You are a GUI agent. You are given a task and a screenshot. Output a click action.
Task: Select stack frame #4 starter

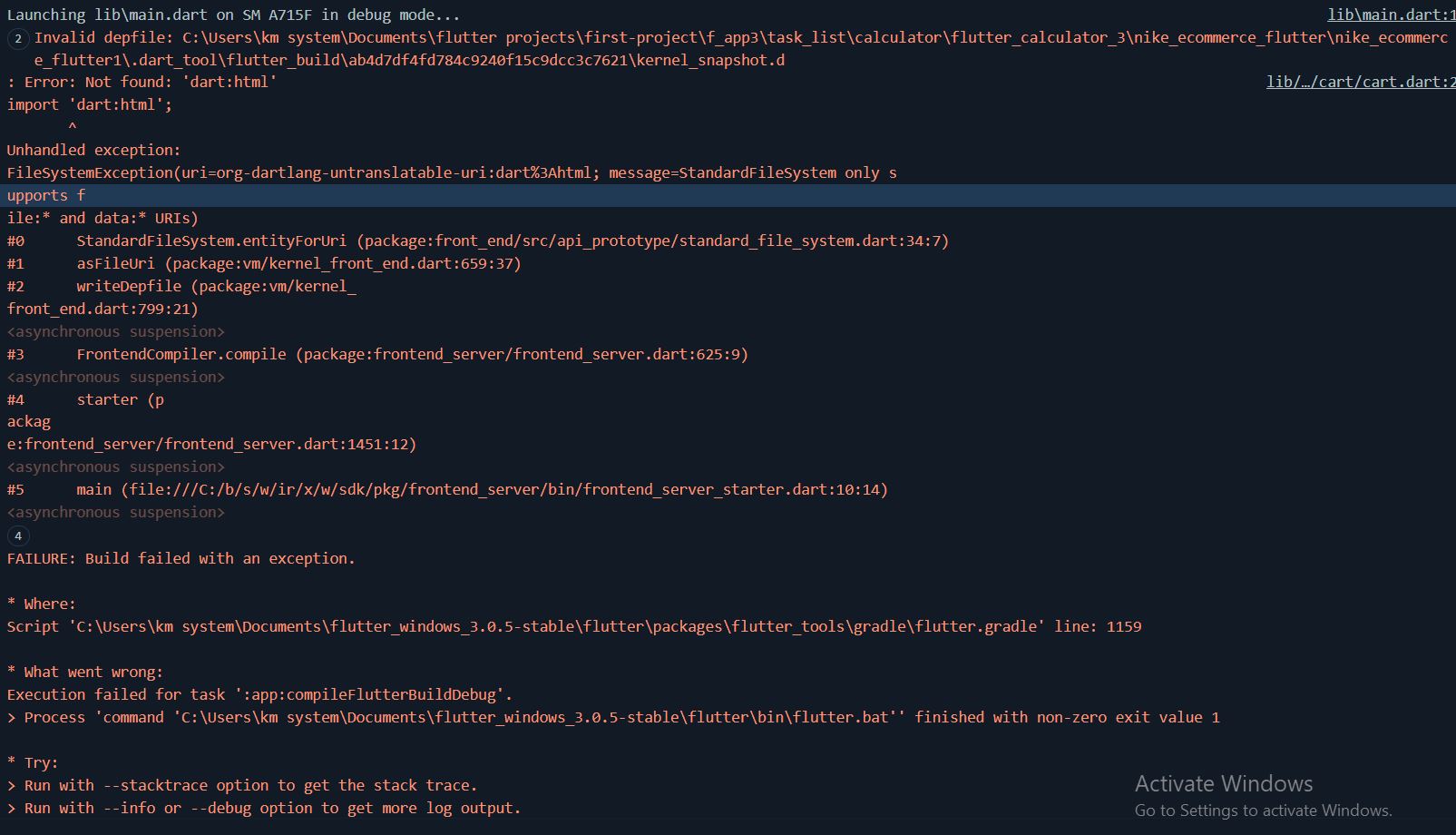coord(85,399)
